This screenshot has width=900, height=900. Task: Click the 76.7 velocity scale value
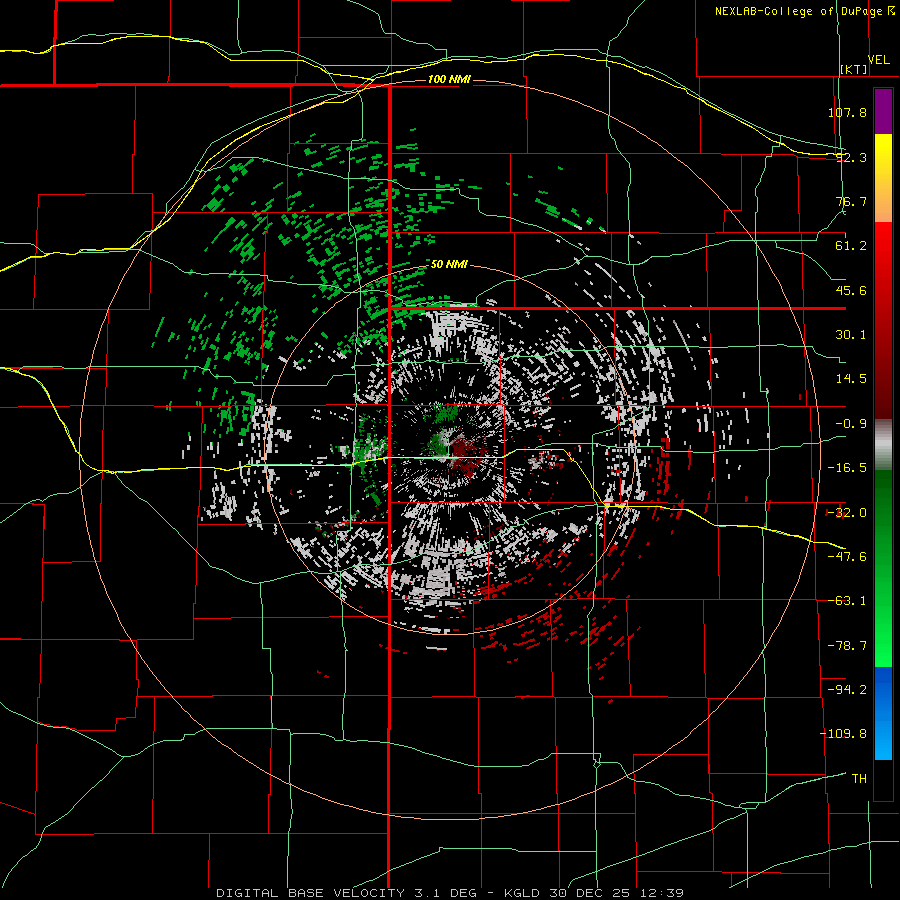[851, 201]
